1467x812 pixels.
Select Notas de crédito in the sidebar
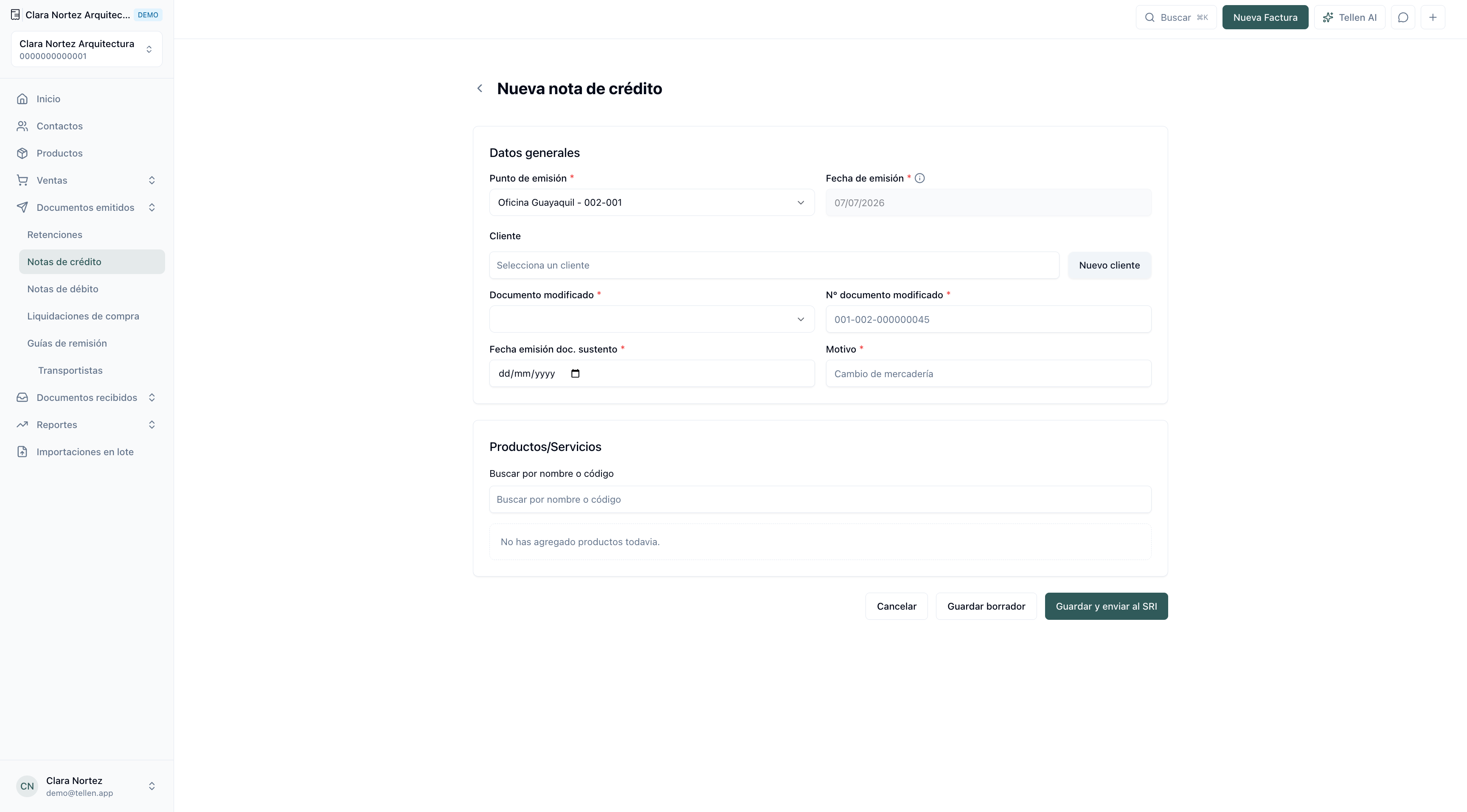[92, 262]
